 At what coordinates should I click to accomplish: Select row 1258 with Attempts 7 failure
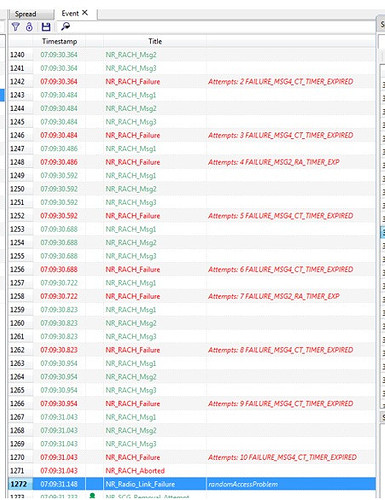click(192, 296)
